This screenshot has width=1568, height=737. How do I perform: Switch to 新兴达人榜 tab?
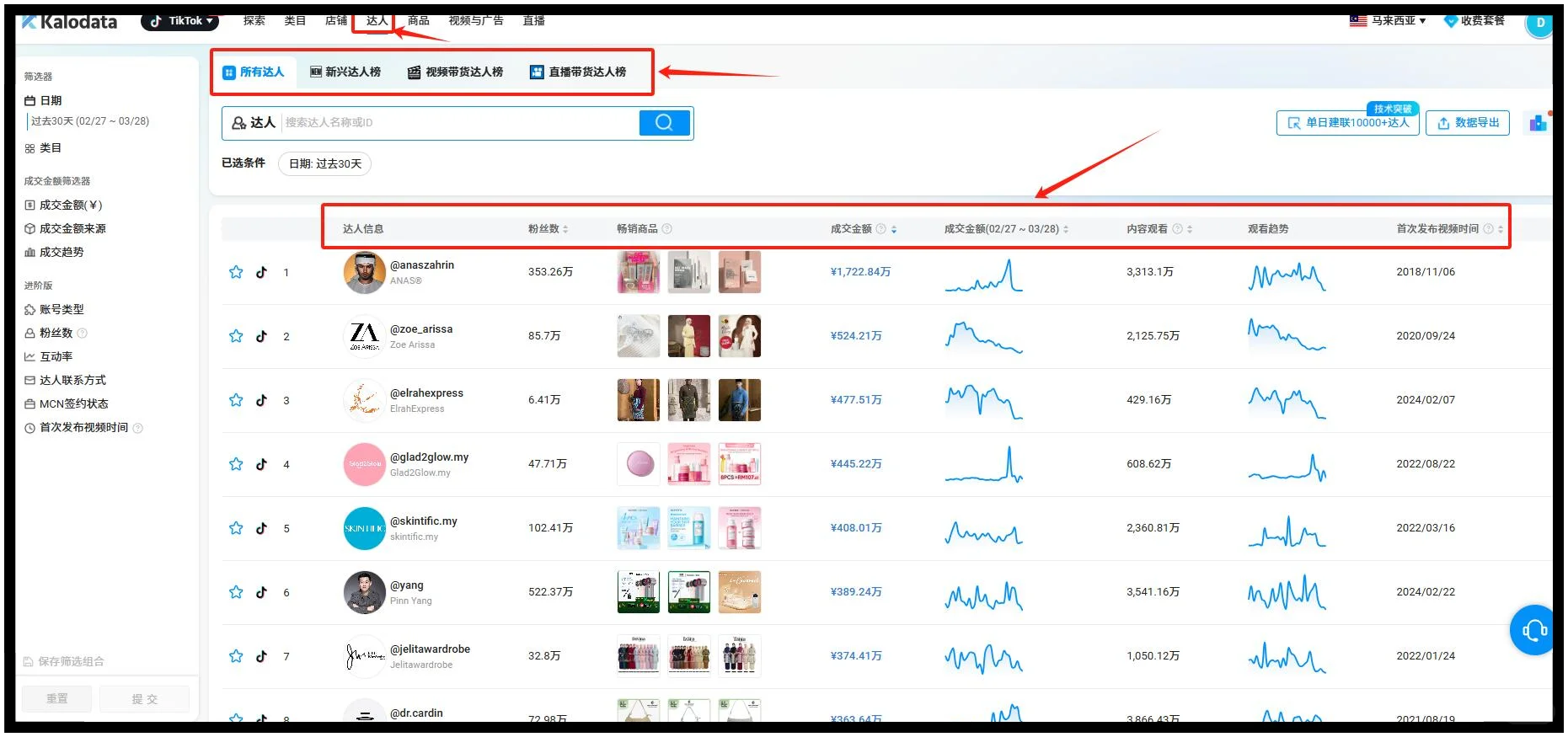(x=345, y=72)
